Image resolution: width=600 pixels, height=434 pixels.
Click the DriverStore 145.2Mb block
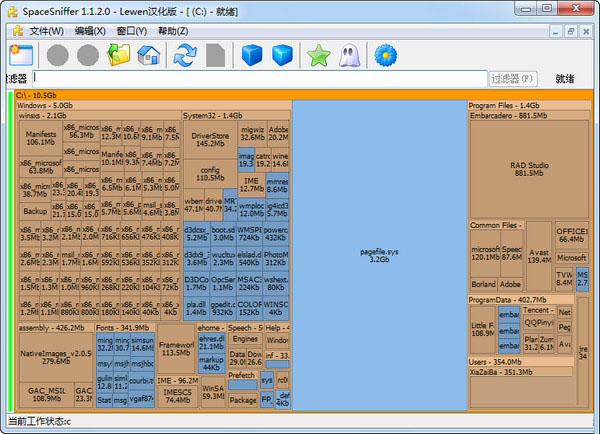[x=209, y=139]
